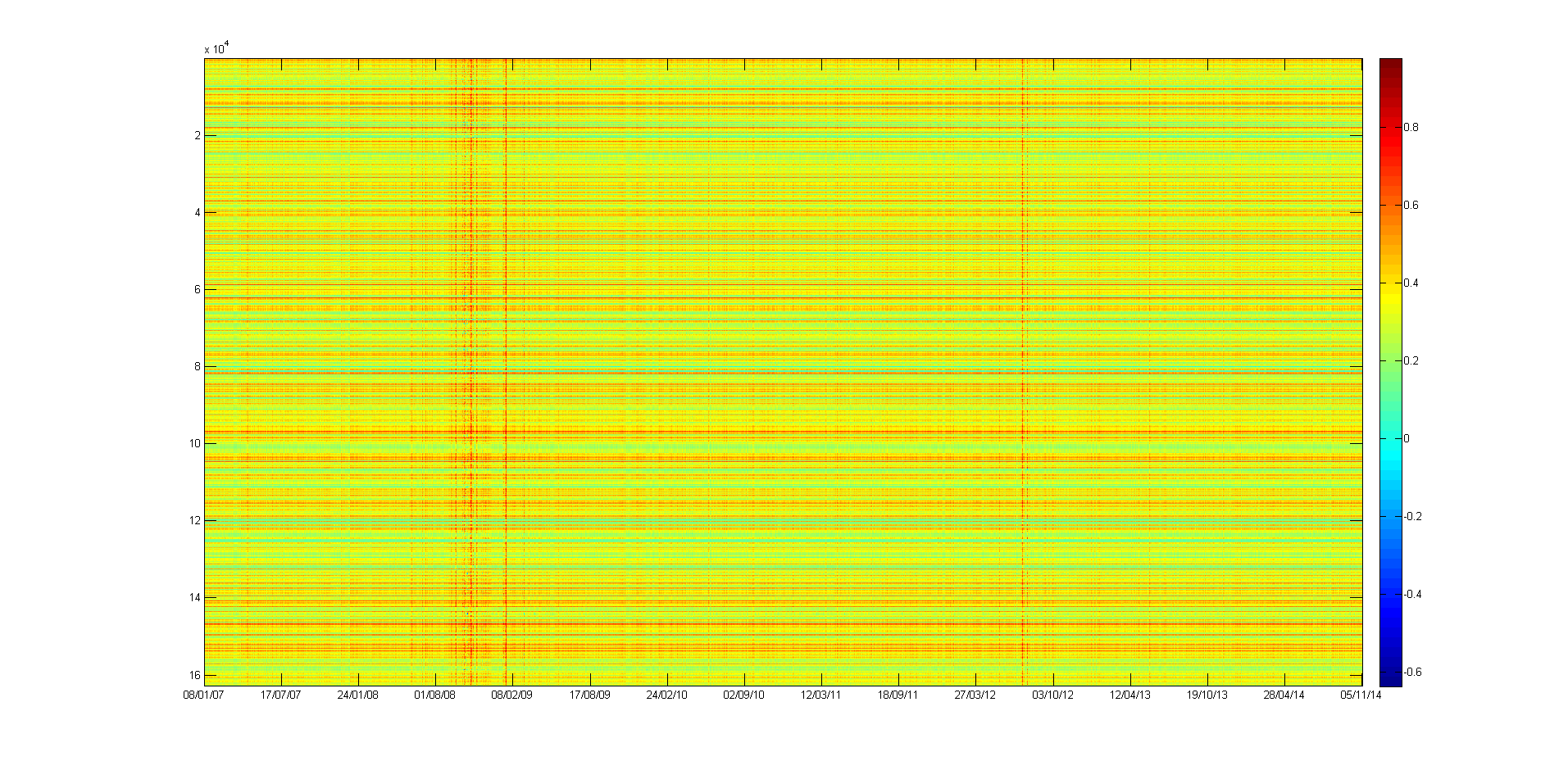Click the x-axis date label 17/08/09
The image size is (1568, 770).
point(590,695)
